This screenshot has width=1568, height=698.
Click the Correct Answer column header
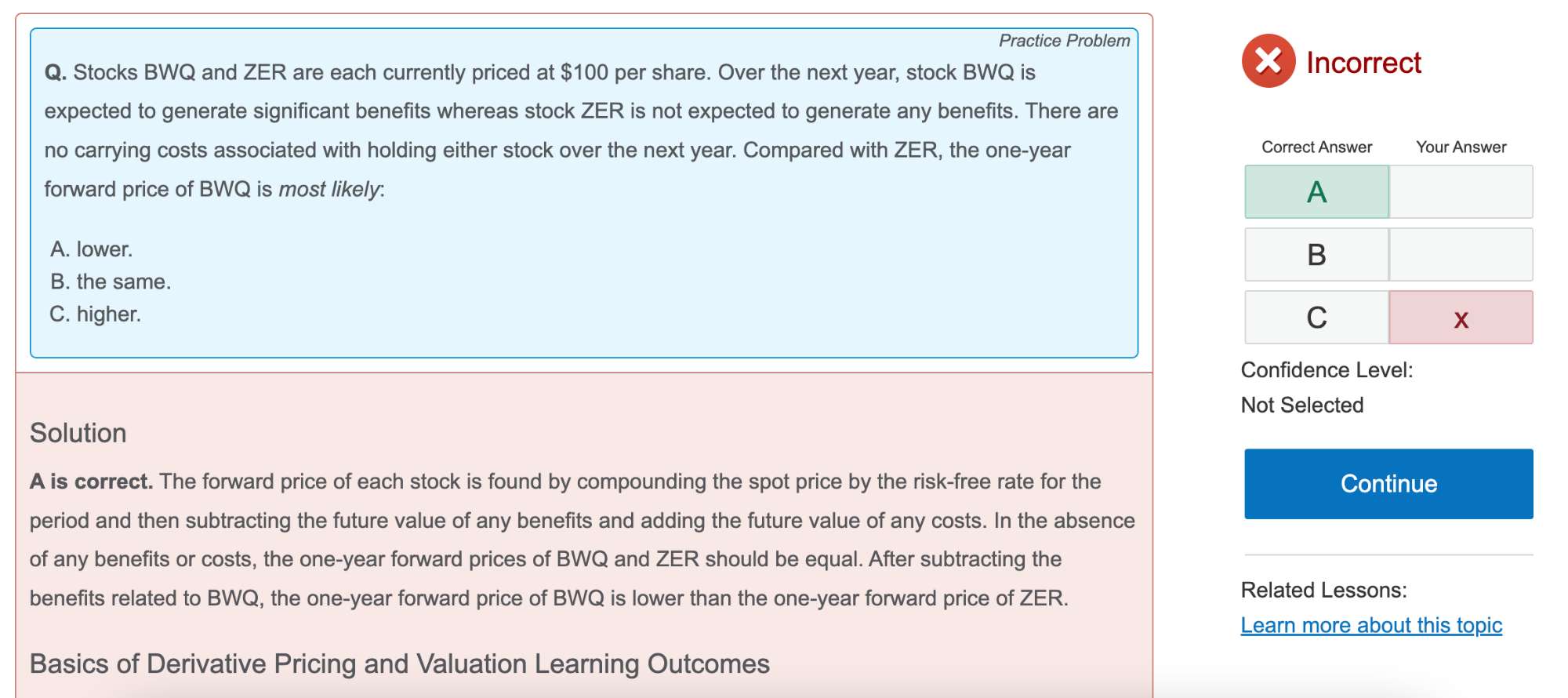tap(1316, 147)
